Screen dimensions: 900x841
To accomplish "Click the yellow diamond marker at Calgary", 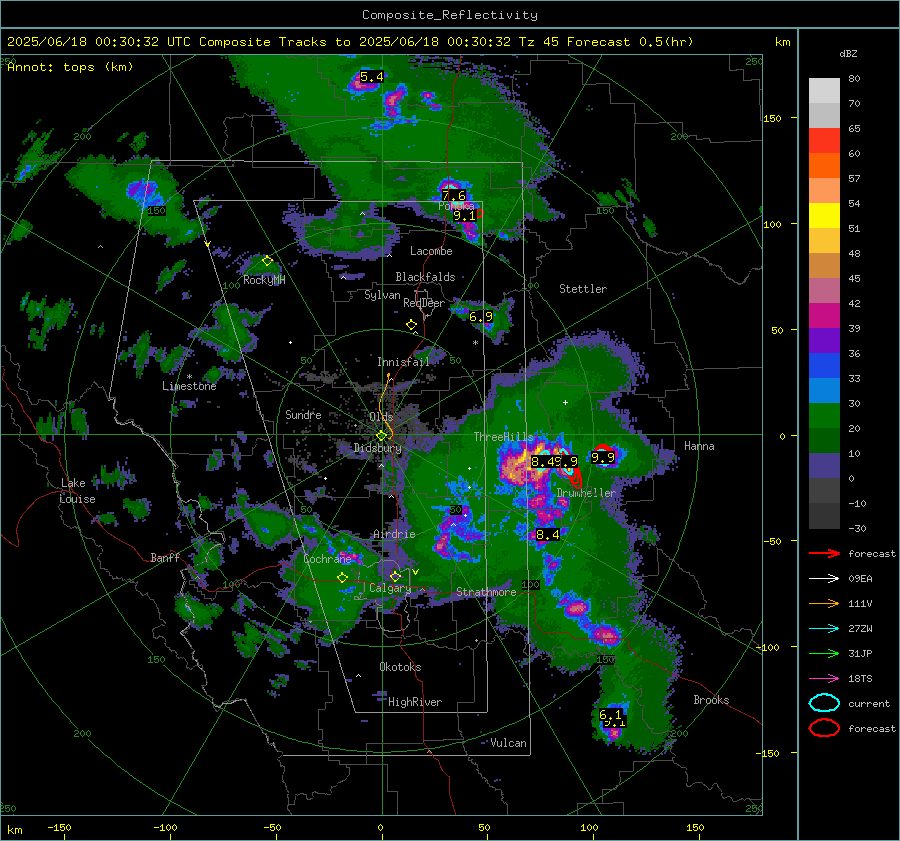I will (395, 576).
